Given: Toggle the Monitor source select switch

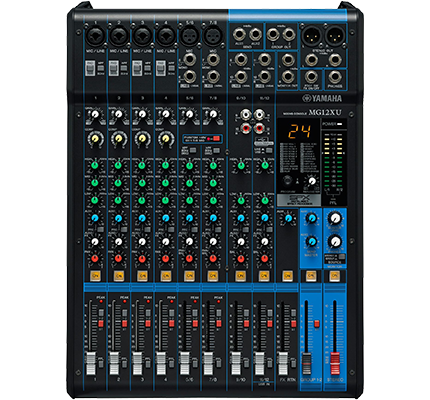Looking at the screenshot, I should coord(342,257).
